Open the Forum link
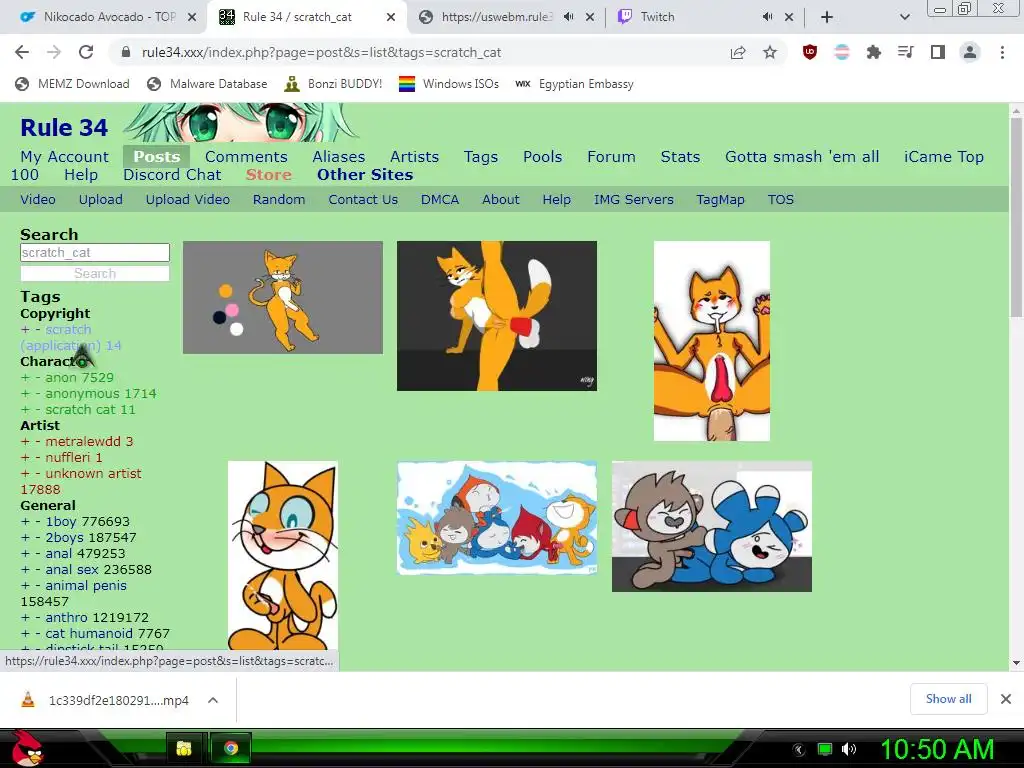Image resolution: width=1024 pixels, height=768 pixels. coord(611,157)
